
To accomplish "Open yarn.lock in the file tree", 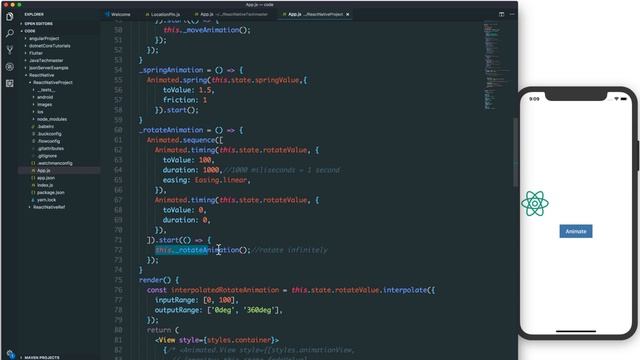I will pyautogui.click(x=47, y=200).
